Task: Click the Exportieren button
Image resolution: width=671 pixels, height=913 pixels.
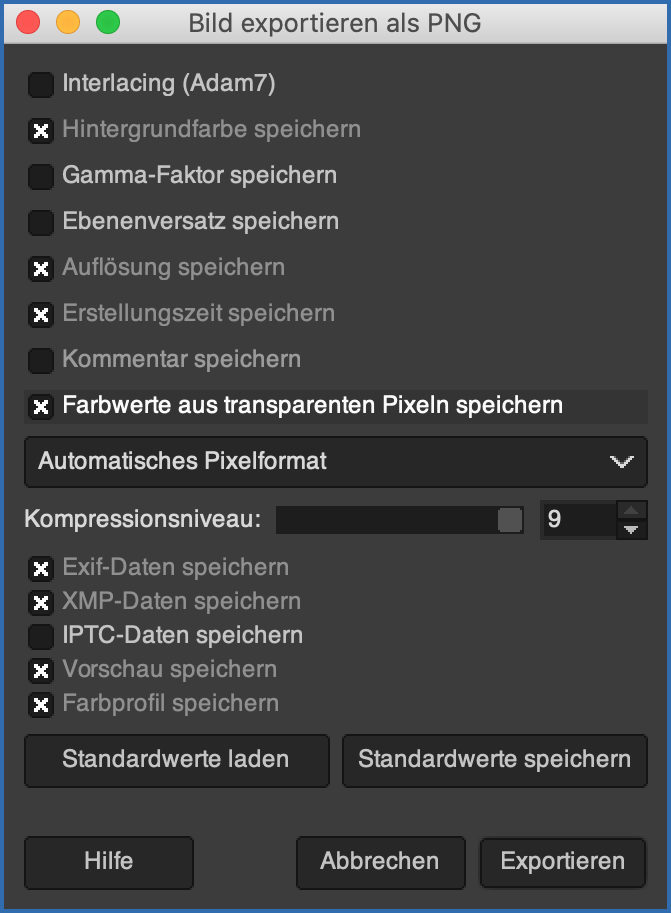Action: [x=563, y=862]
